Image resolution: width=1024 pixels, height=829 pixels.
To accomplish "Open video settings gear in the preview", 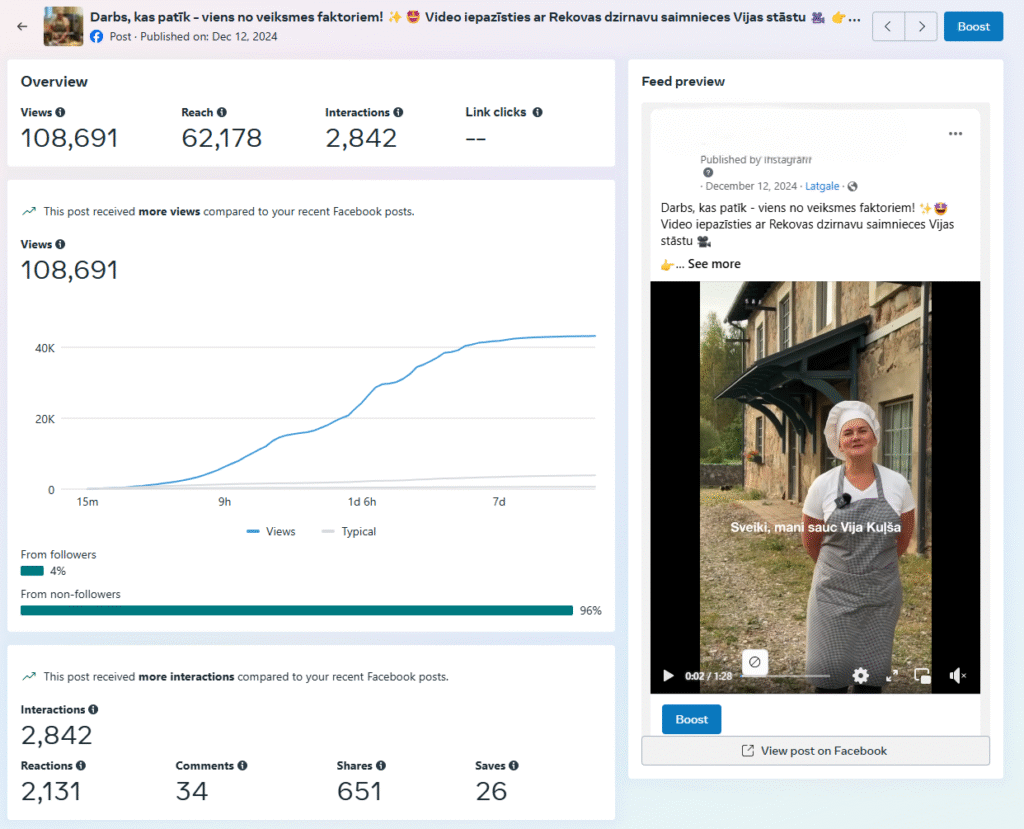I will [x=860, y=676].
